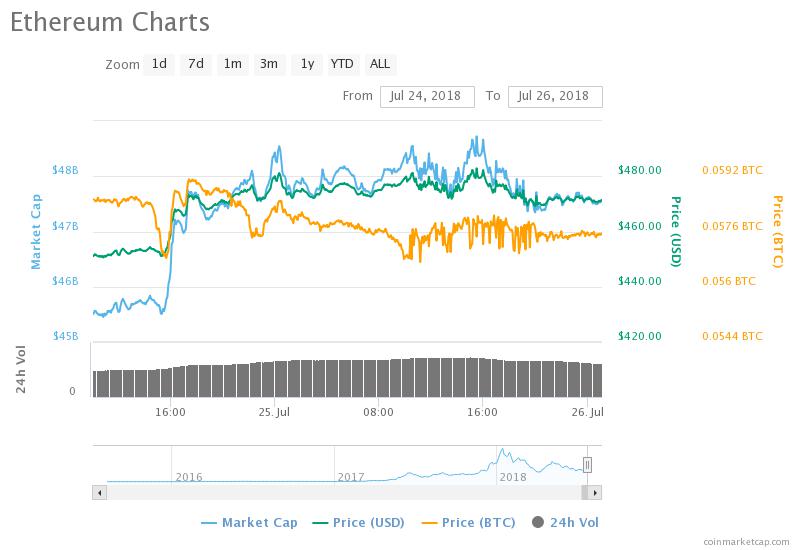Click the 2016 marker in navigator
The width and height of the screenshot is (800, 550).
(x=189, y=477)
